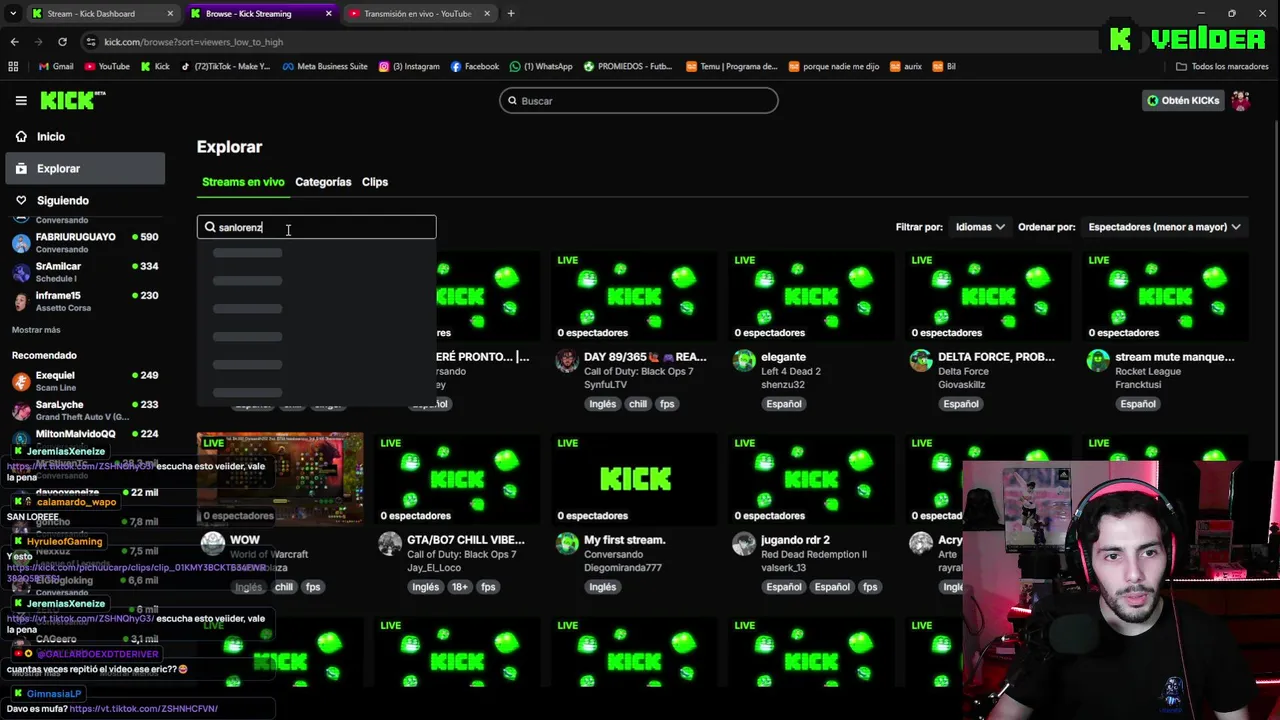The width and height of the screenshot is (1280, 720).
Task: Open Exequiel recommended channel
Action: 85,381
